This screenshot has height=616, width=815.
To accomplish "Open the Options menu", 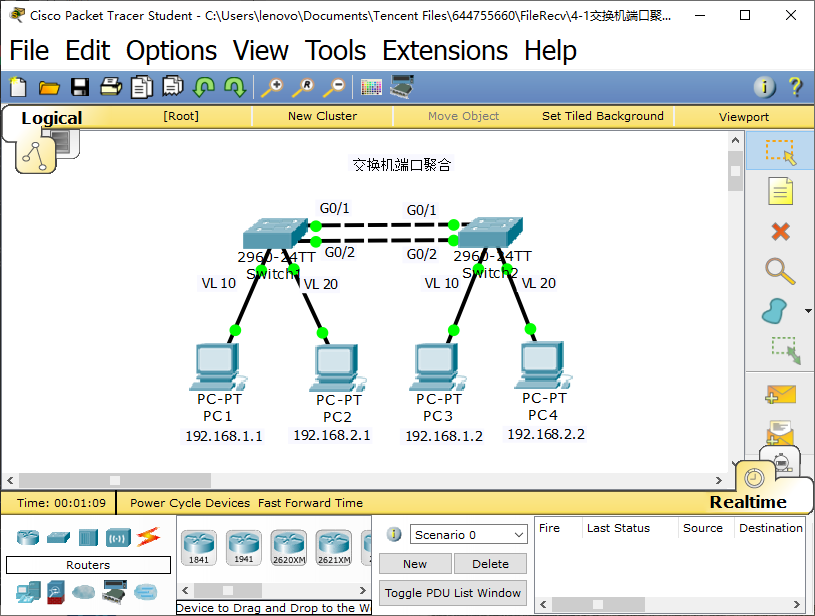I will pyautogui.click(x=172, y=50).
